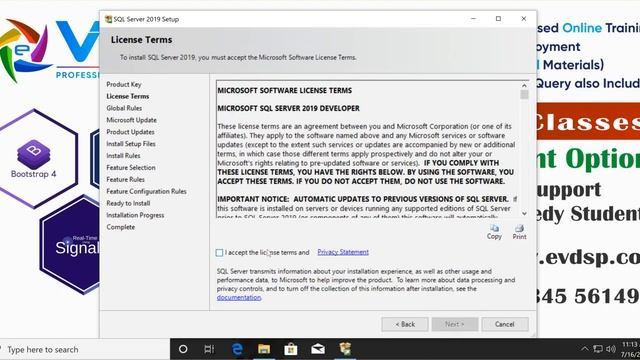Check the accept license terms checkbox
The image size is (640, 360).
click(x=220, y=253)
